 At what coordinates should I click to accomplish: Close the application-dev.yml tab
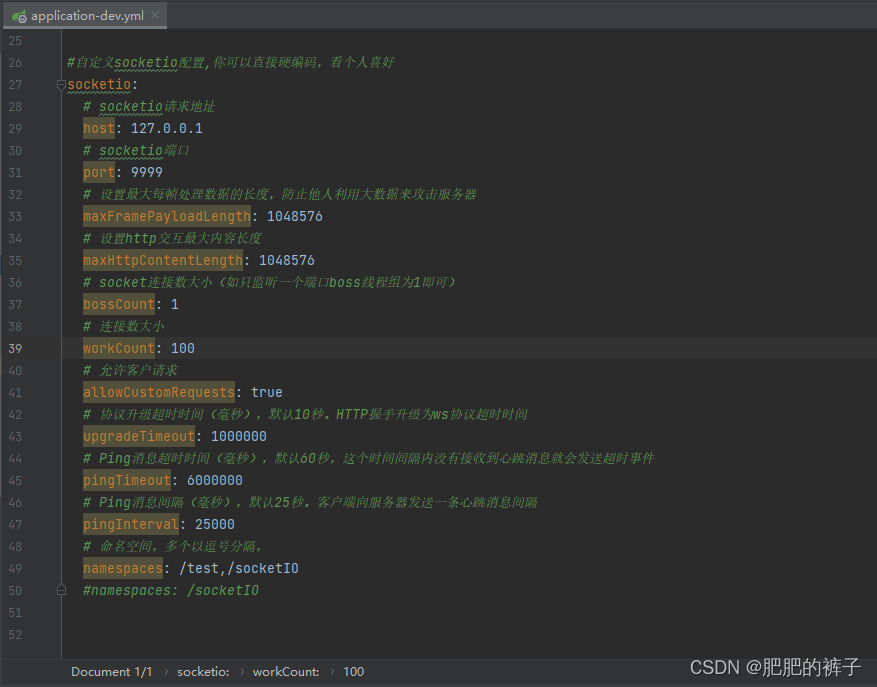click(x=155, y=16)
